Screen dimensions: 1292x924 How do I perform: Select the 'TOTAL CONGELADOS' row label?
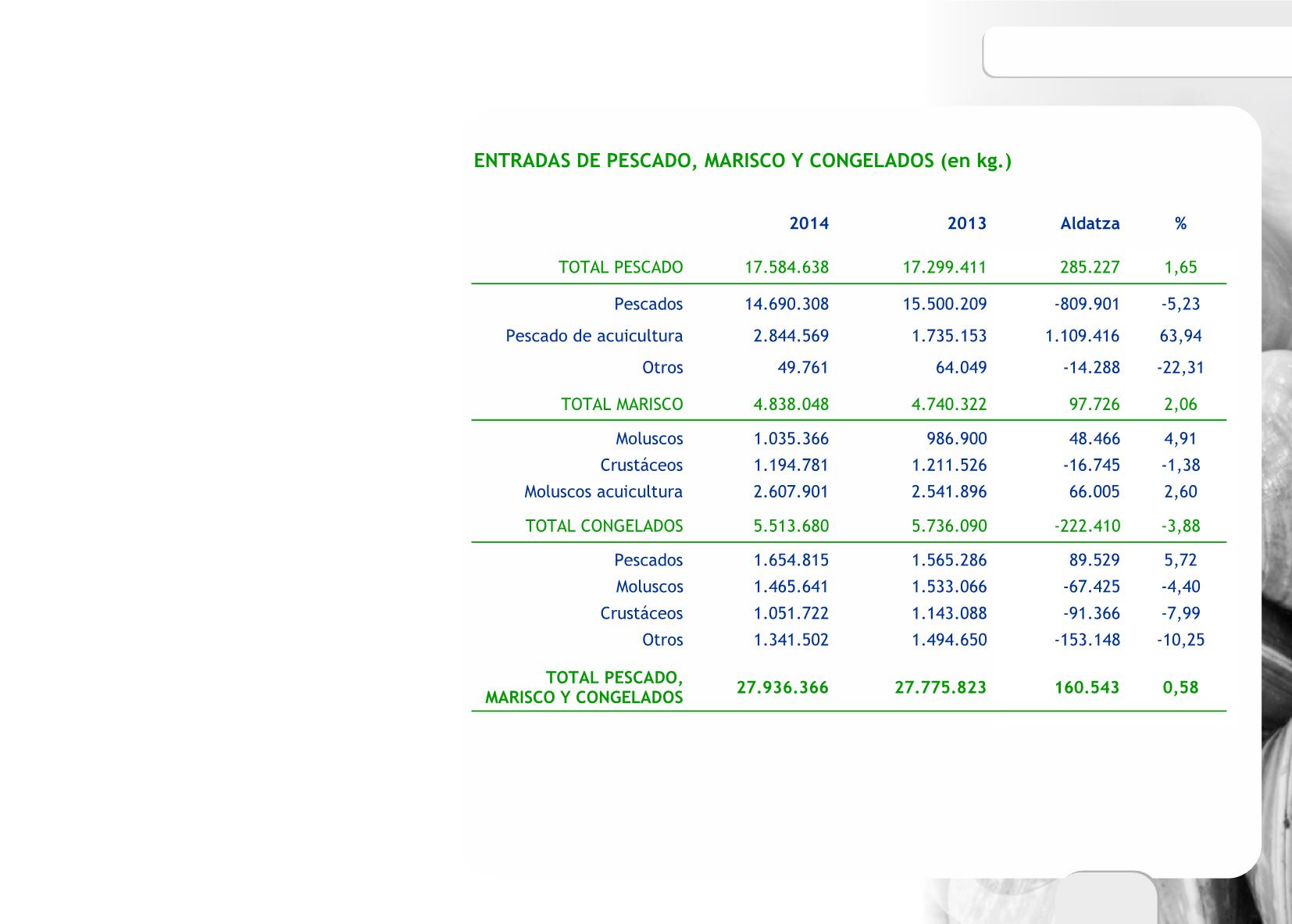coord(605,526)
